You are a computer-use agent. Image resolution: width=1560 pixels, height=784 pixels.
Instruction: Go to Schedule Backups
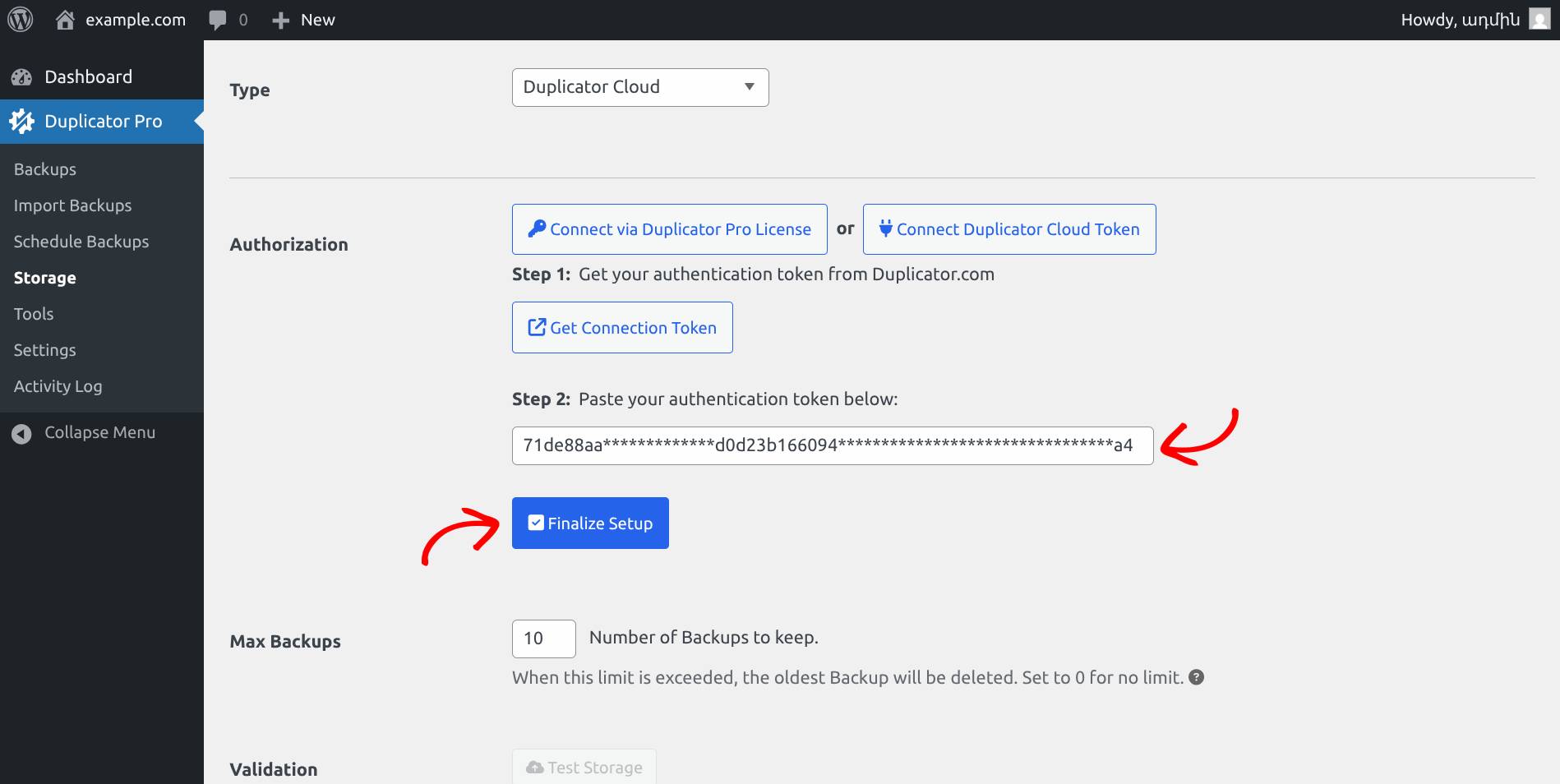click(x=81, y=242)
